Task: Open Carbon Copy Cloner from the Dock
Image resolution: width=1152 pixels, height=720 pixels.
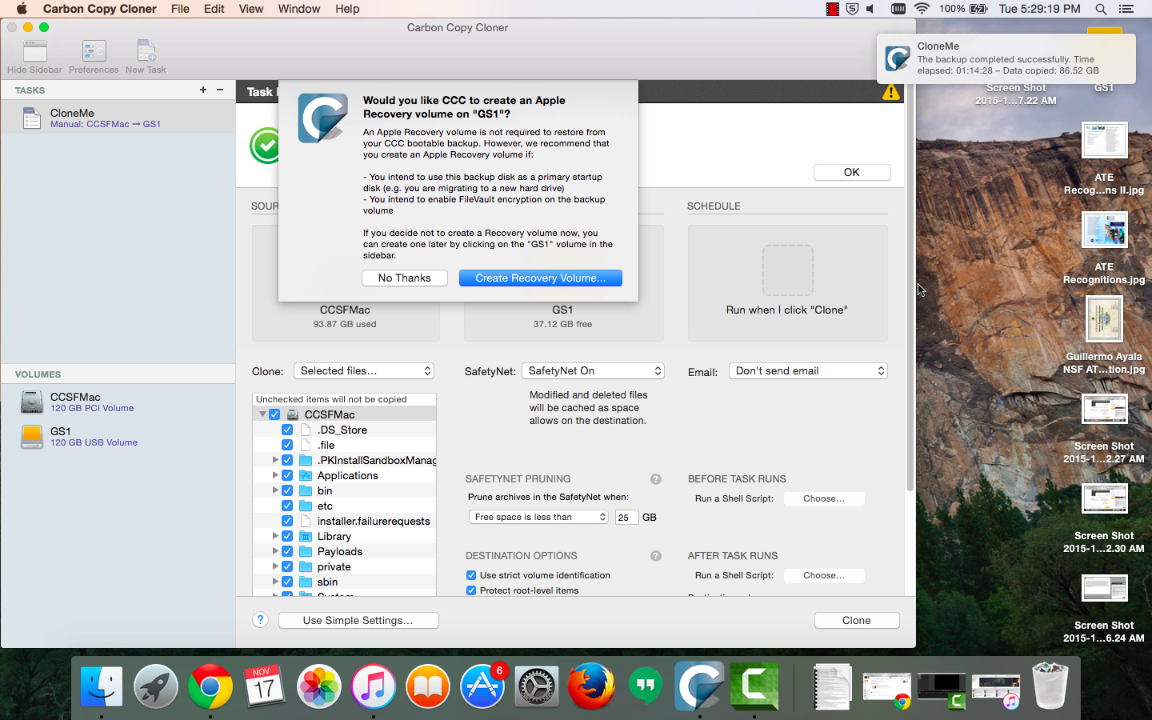Action: point(699,686)
